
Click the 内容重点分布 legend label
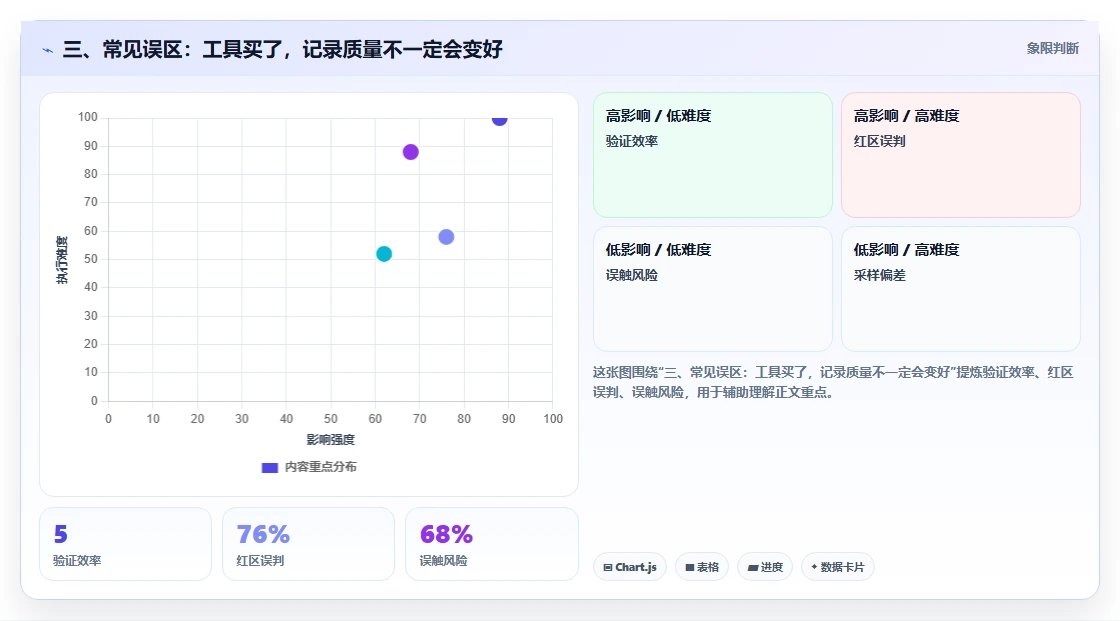321,467
